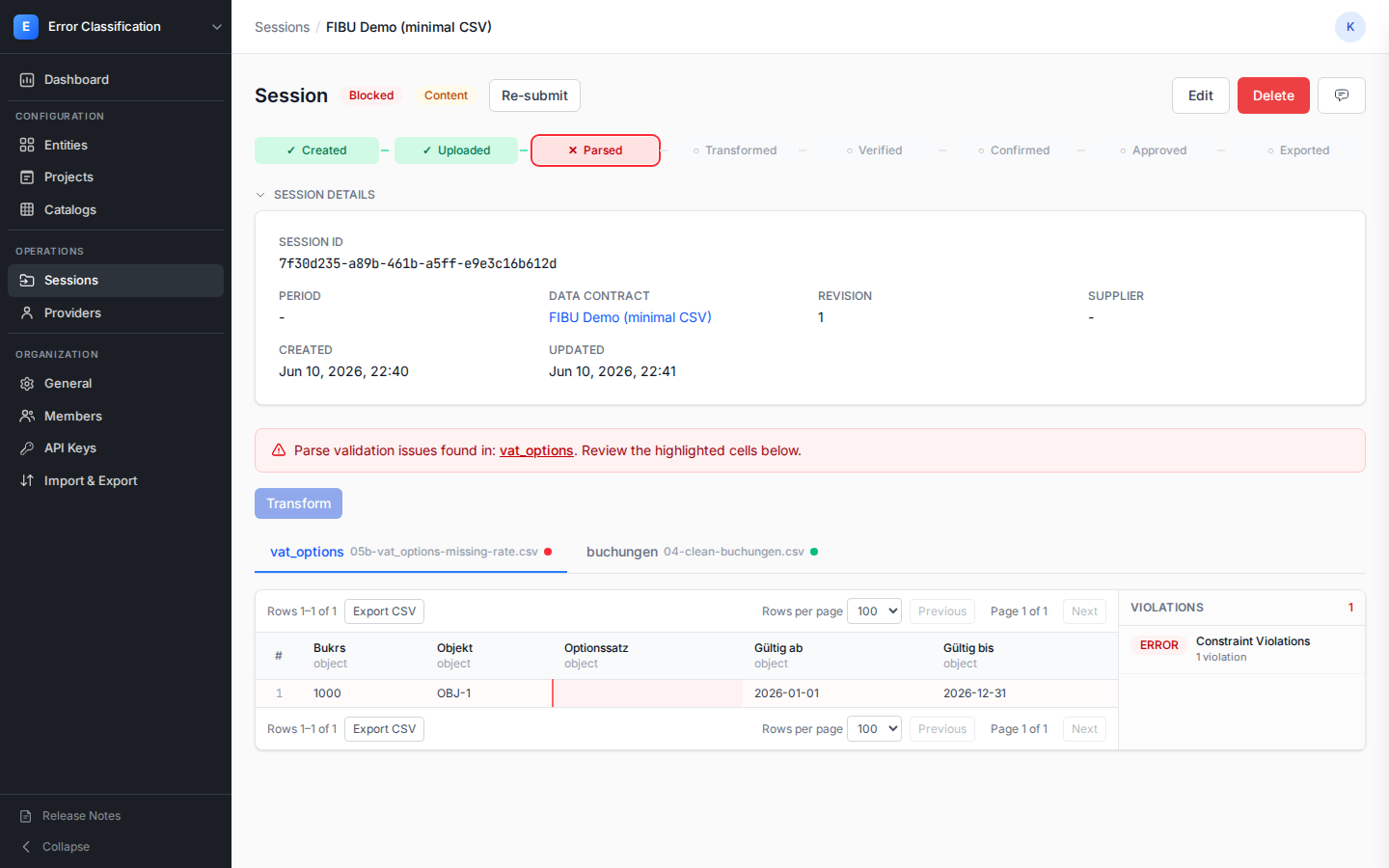Click the Sessions sidebar icon

pos(27,281)
